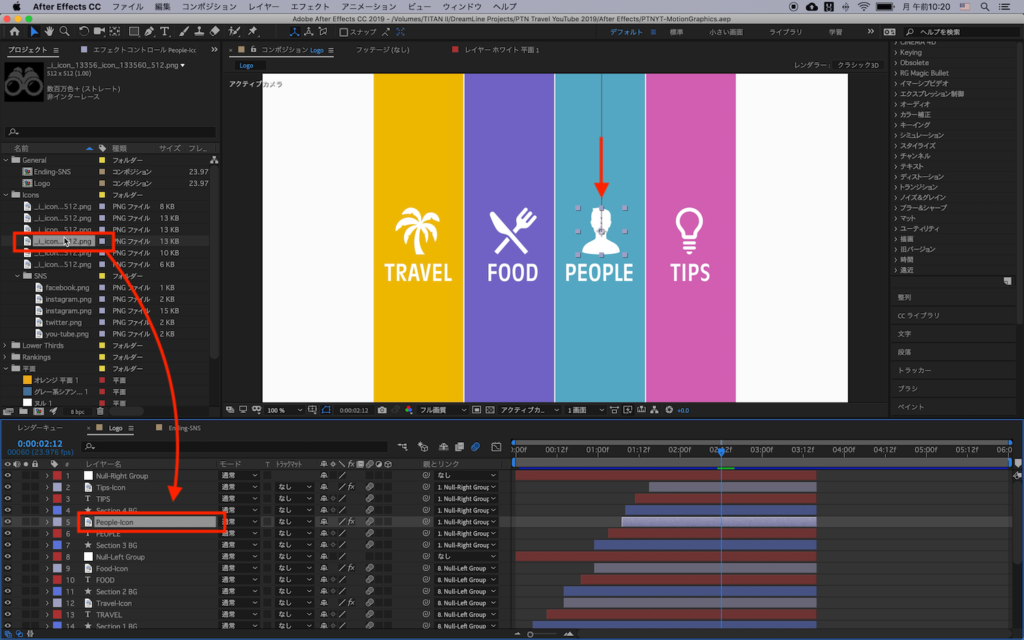Expand the People-Icon layer properties
Image resolution: width=1024 pixels, height=640 pixels.
46,522
